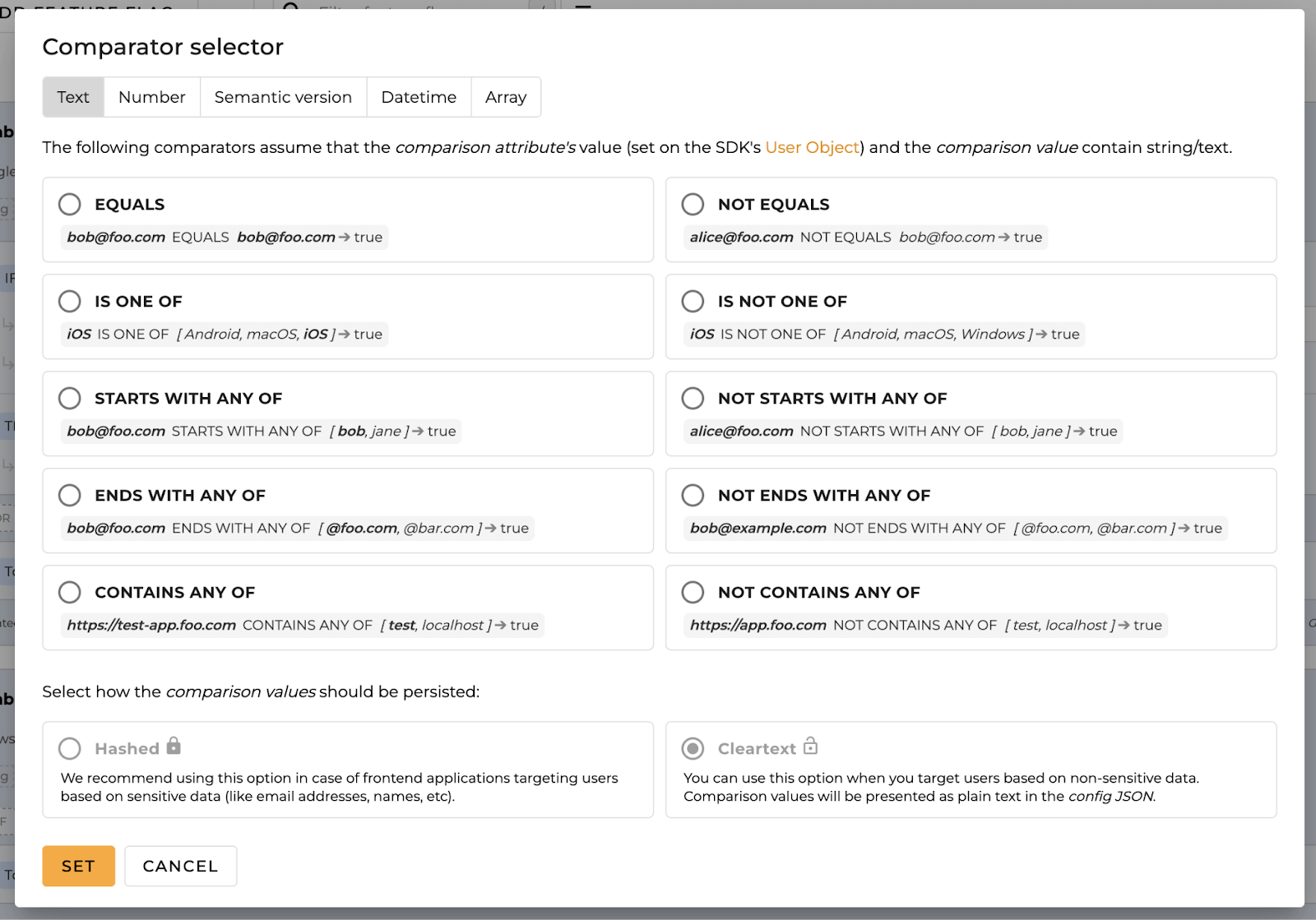Confirm selection with the SET button
Screen dimensions: 1316x920
coord(78,866)
